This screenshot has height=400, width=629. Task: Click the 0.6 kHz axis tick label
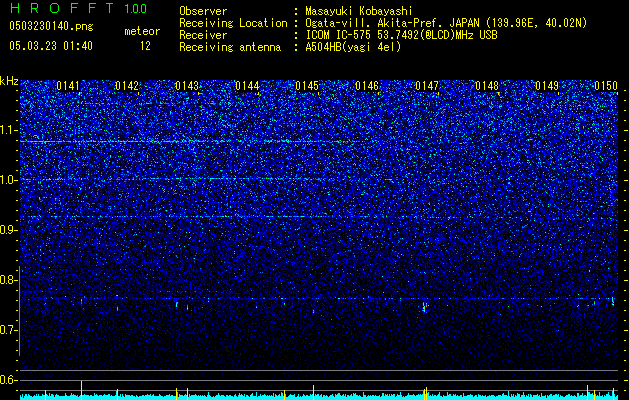(9, 380)
